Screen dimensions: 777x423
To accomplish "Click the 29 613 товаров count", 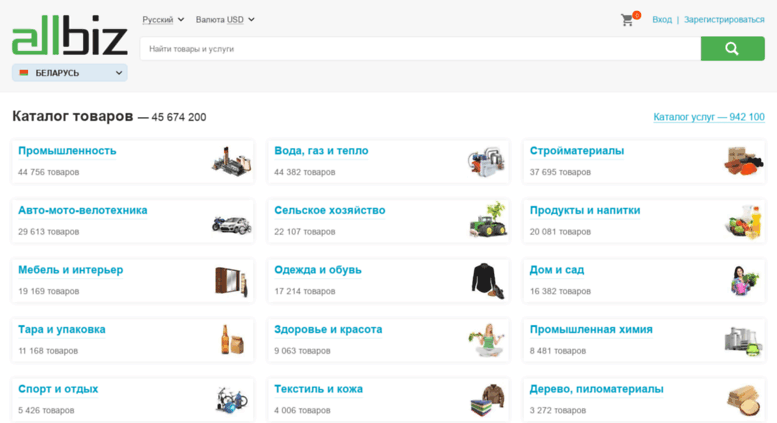I will [49, 232].
